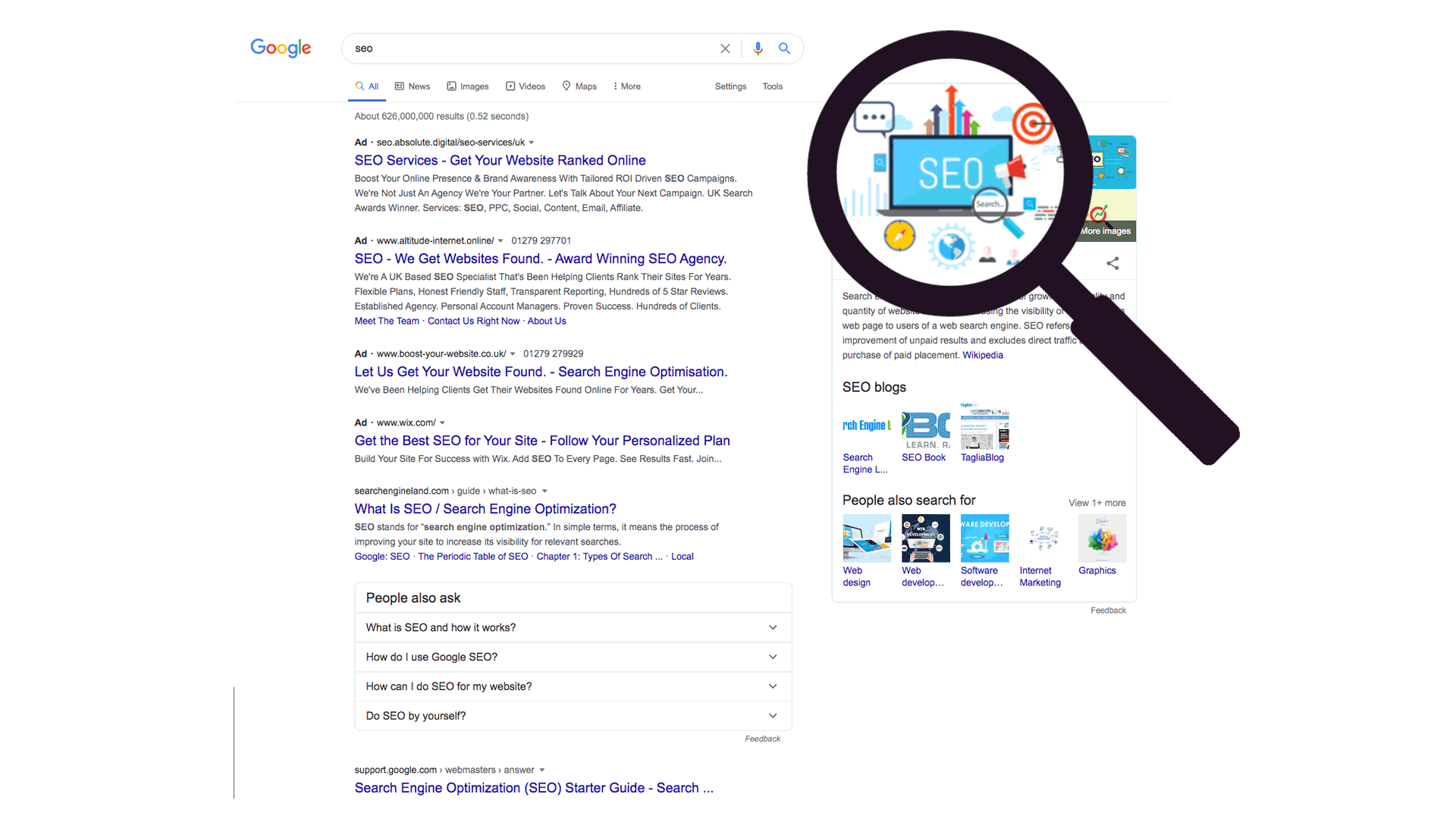1456x819 pixels.
Task: Click the share icon on the right panel
Action: 1113,263
